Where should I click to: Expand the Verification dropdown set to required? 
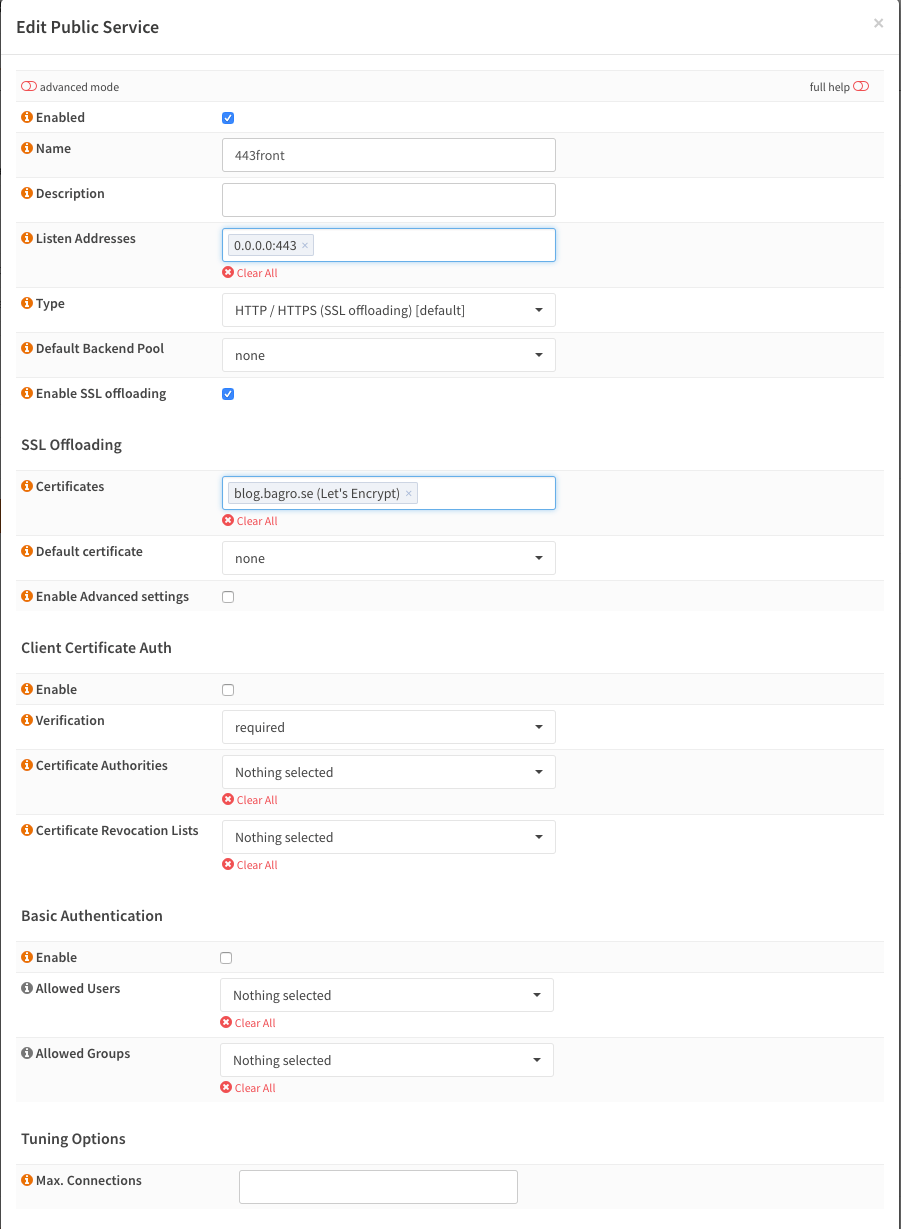(388, 727)
